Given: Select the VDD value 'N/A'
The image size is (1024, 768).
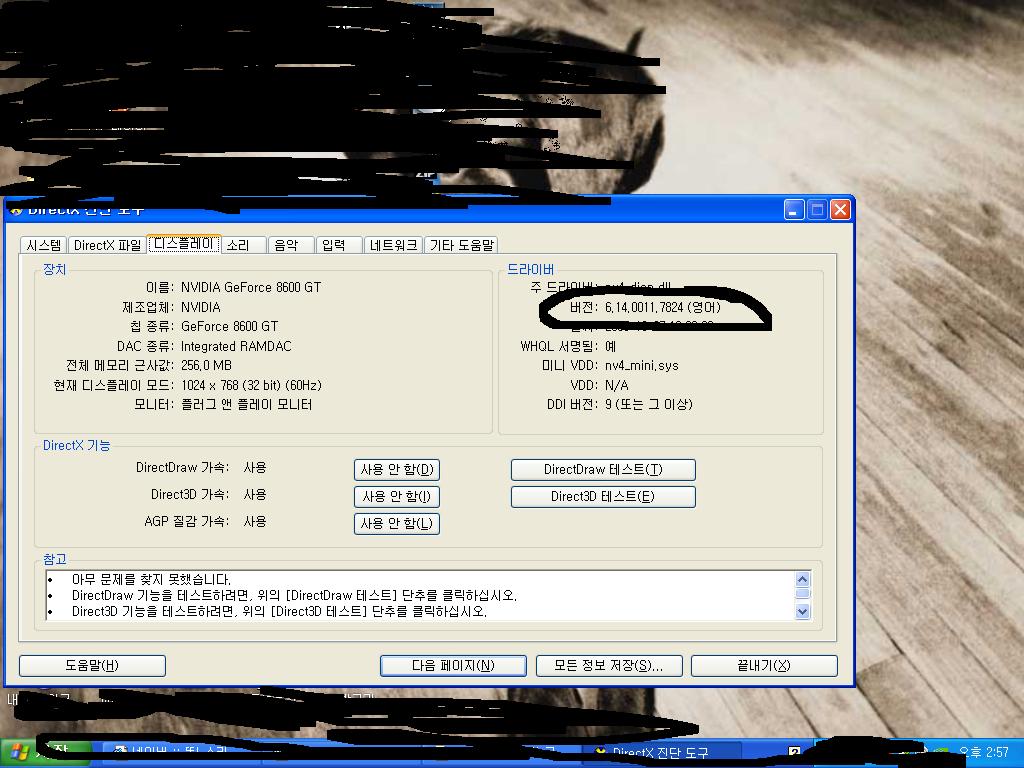Looking at the screenshot, I should (x=616, y=385).
